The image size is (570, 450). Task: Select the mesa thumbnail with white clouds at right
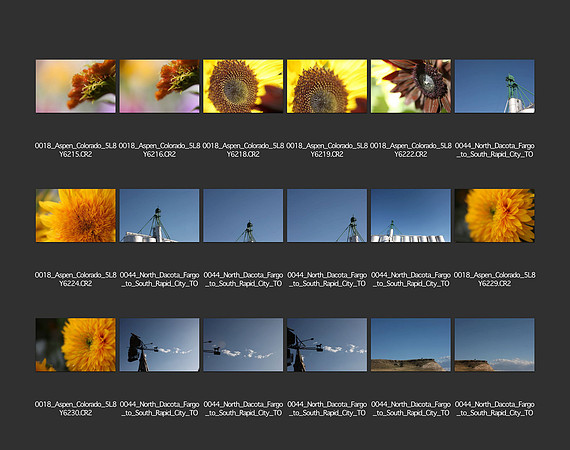point(494,345)
